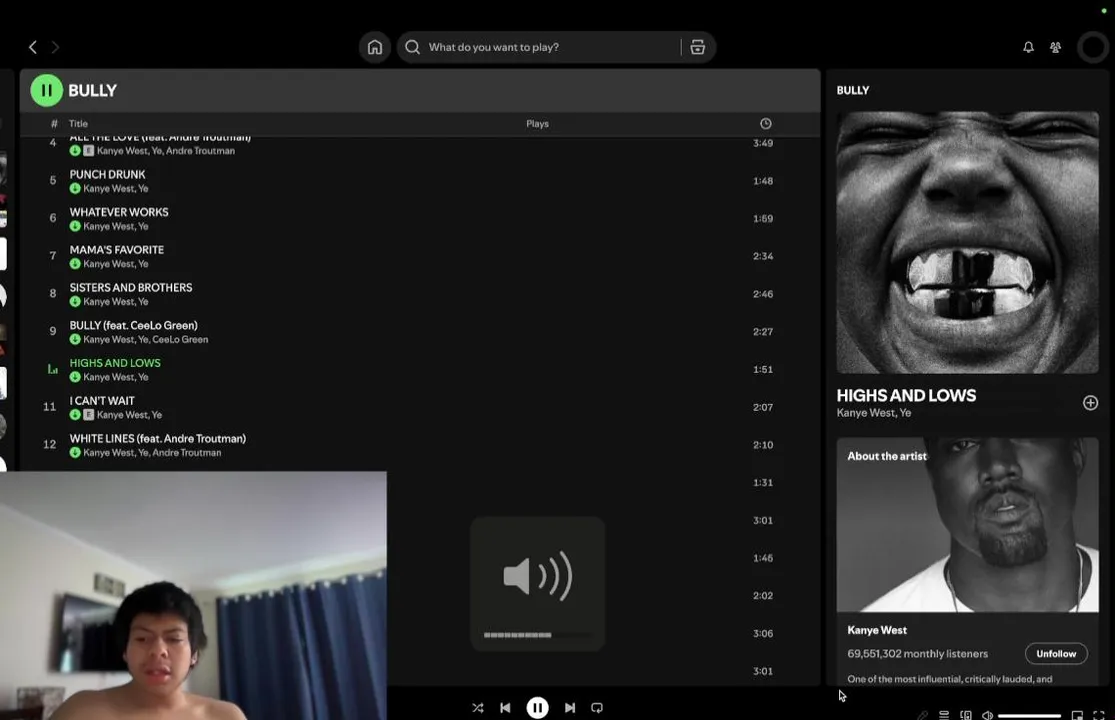This screenshot has width=1115, height=720.
Task: Sort by the Plays column header
Action: tap(538, 124)
